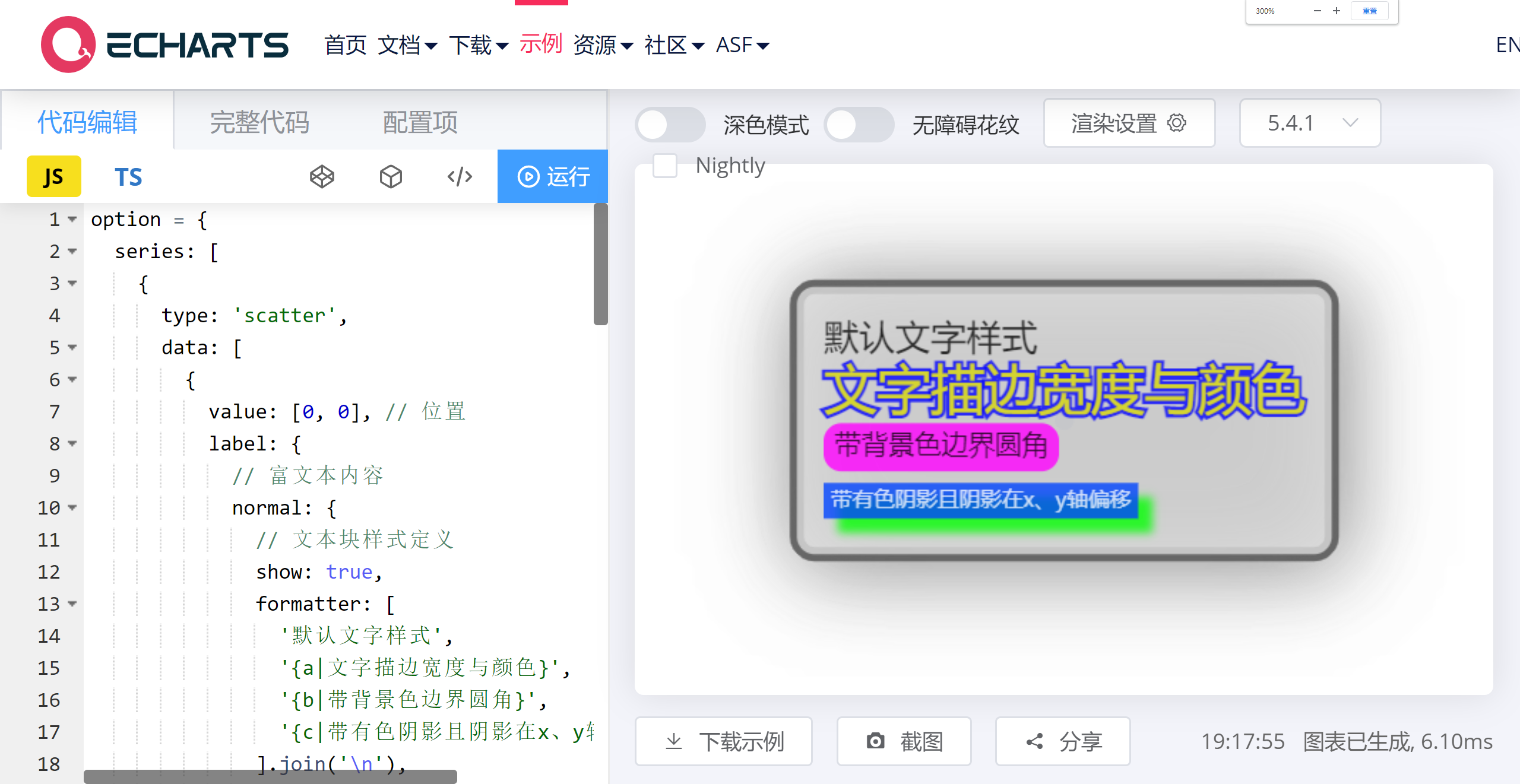The image size is (1520, 784).
Task: Select the JS language option
Action: tap(54, 176)
